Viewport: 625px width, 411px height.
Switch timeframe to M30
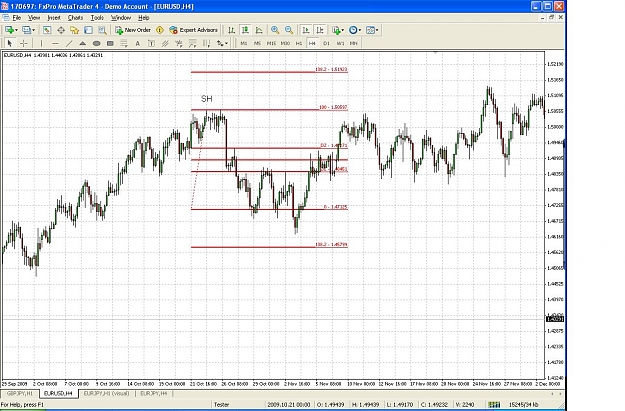(285, 43)
